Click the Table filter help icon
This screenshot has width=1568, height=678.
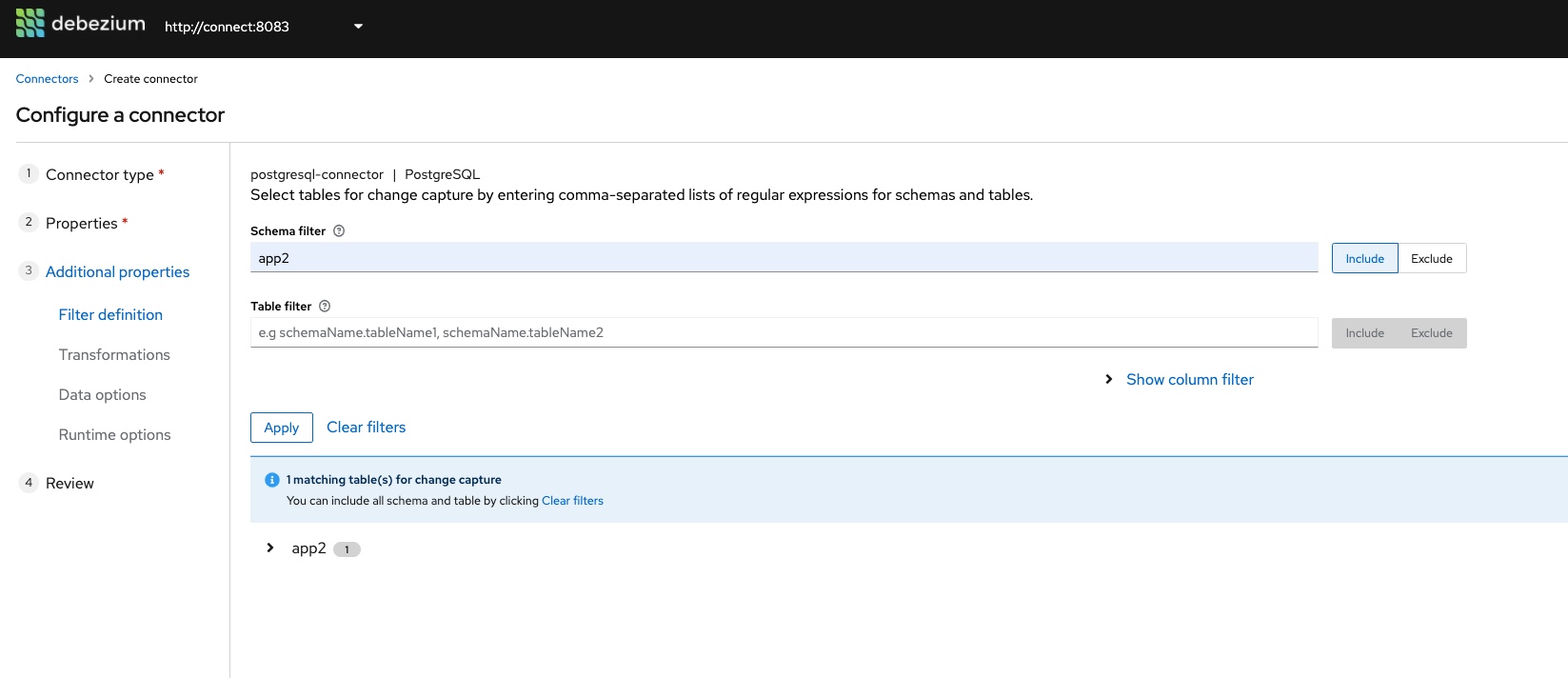point(325,306)
